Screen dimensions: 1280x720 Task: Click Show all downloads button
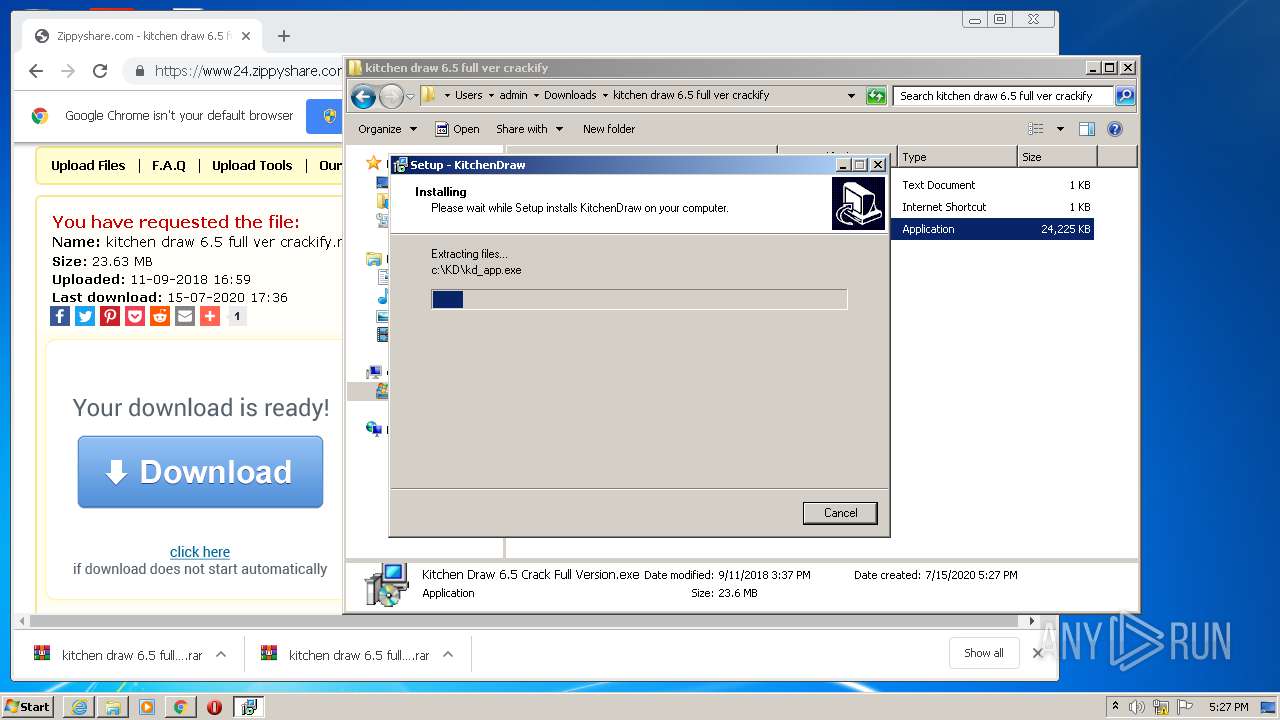[x=984, y=653]
